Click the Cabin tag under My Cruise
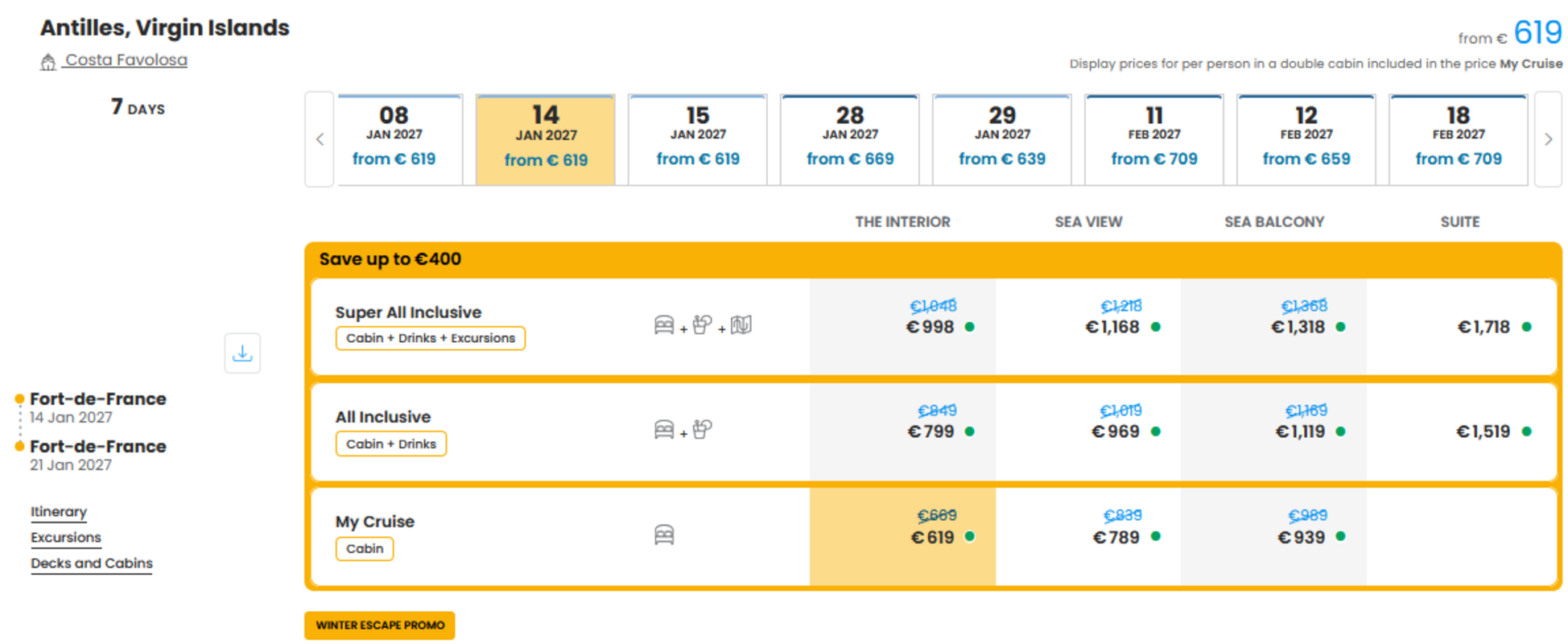 [365, 548]
